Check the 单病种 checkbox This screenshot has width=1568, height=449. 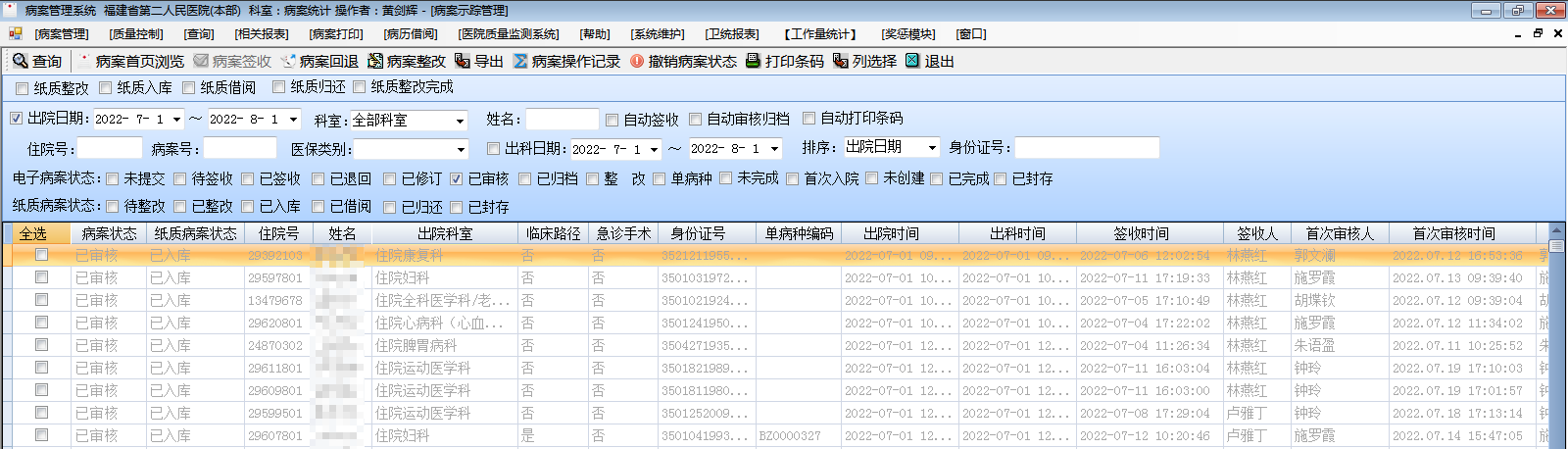click(x=659, y=178)
